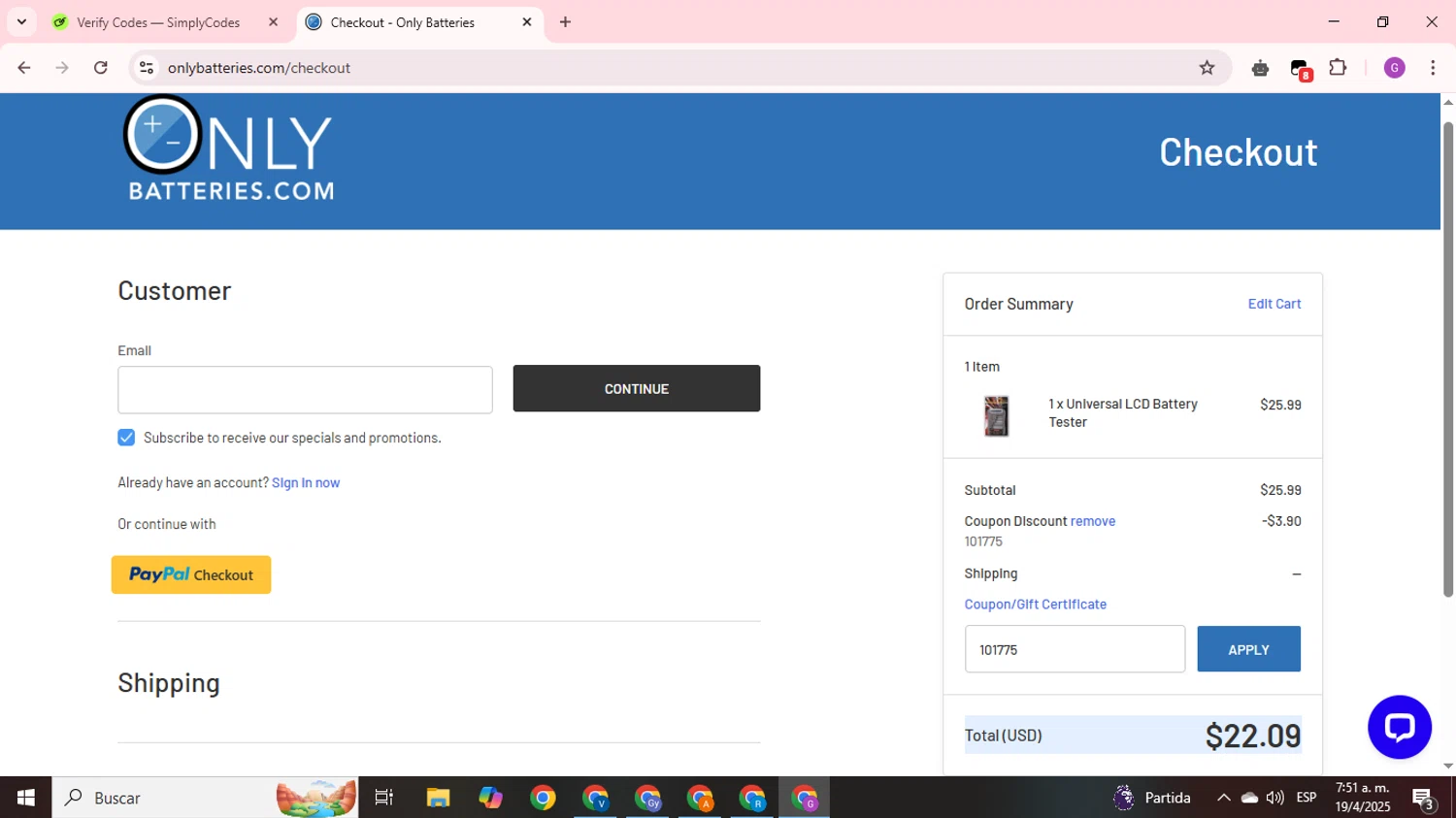Open the notification center with badge 3

(1424, 799)
